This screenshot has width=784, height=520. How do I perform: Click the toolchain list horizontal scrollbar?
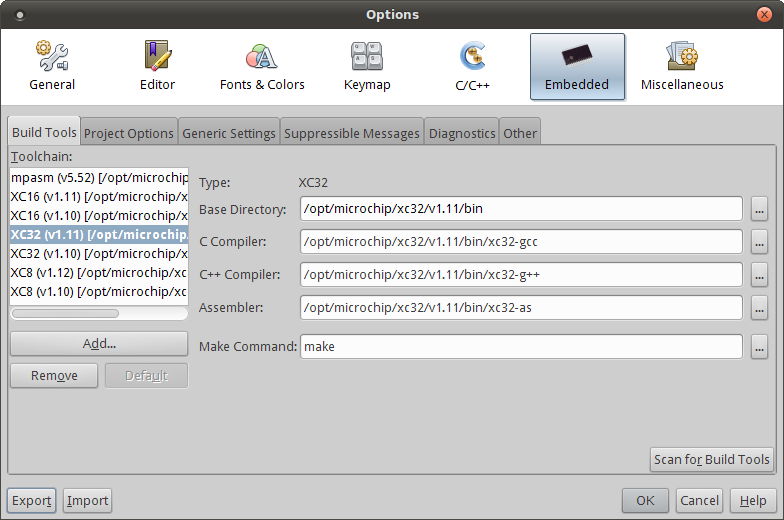[66, 314]
